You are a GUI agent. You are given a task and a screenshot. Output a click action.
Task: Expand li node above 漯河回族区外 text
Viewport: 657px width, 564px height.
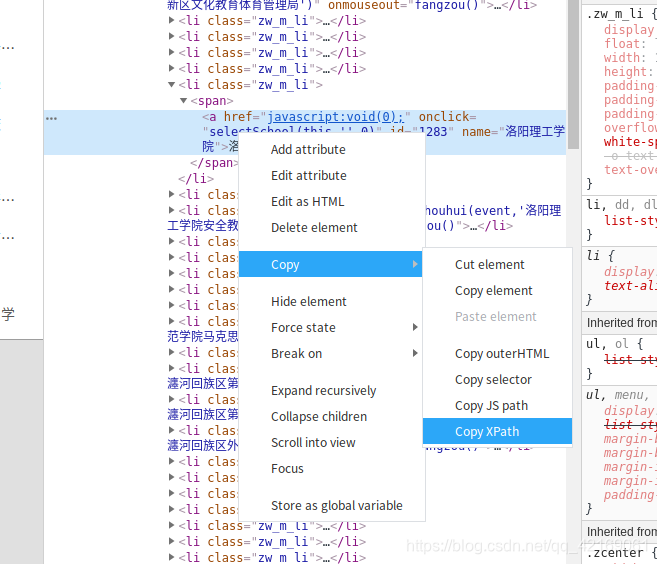(171, 430)
